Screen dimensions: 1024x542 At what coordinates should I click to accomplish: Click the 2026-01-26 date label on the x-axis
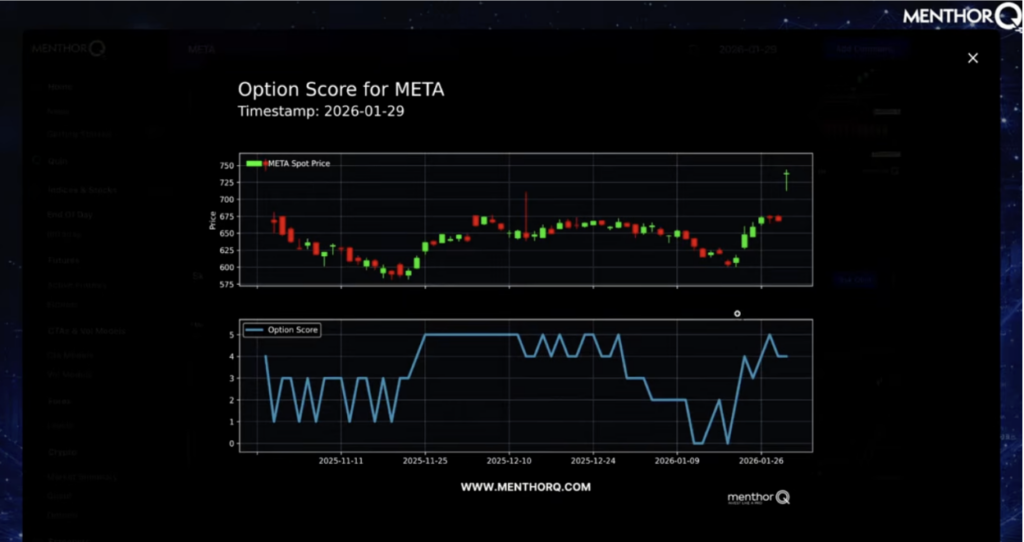tap(761, 461)
